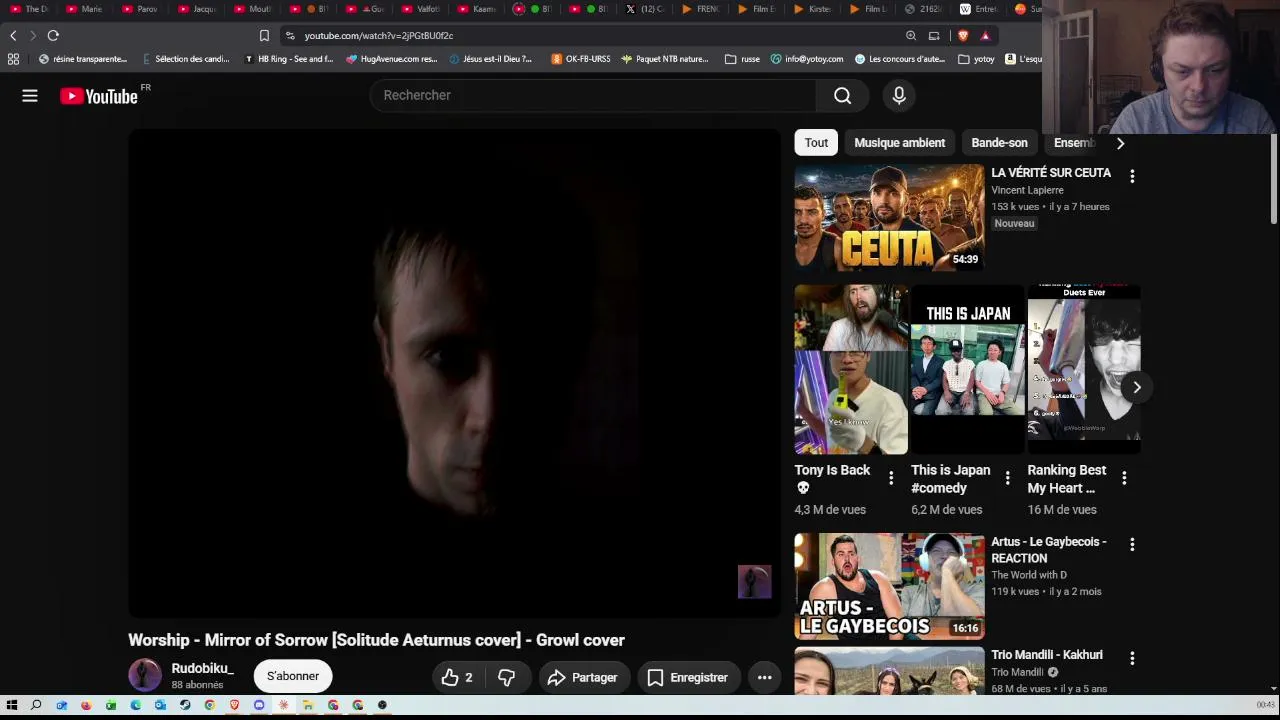The width and height of the screenshot is (1280, 720).
Task: Show next Shorts with the arrow
Action: click(x=1137, y=387)
